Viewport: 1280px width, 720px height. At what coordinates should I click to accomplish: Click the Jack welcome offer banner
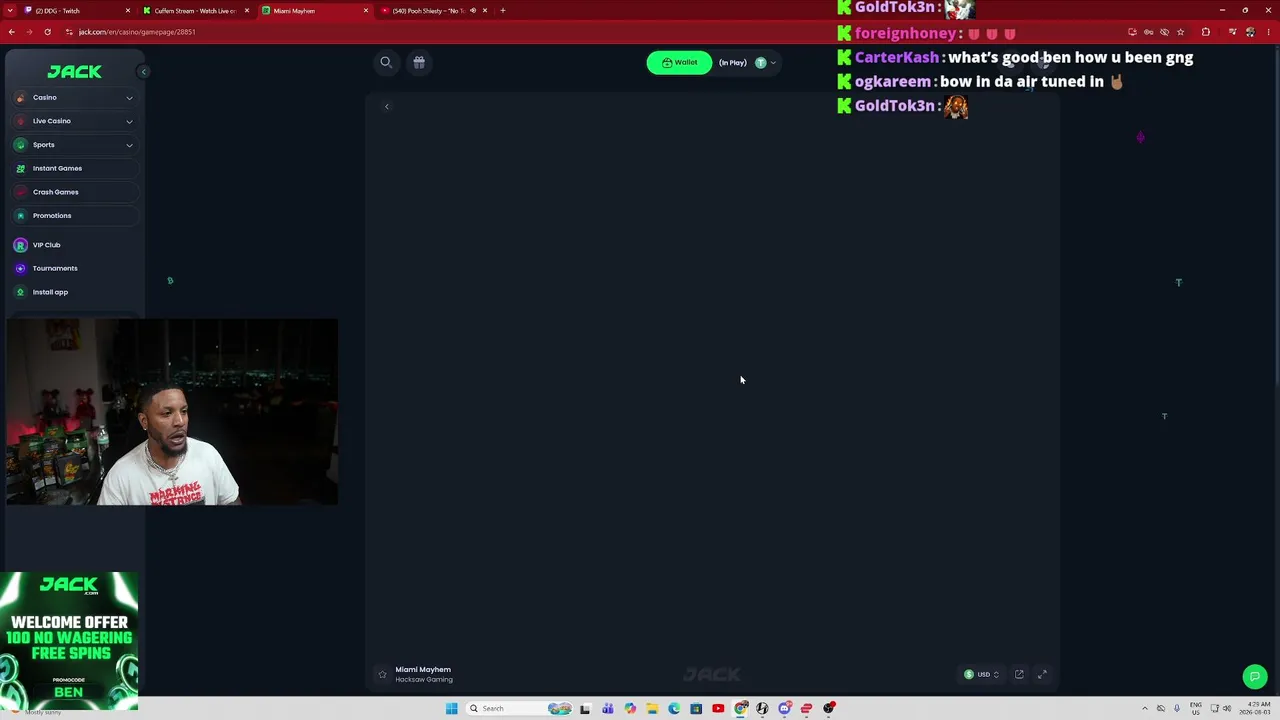[69, 641]
